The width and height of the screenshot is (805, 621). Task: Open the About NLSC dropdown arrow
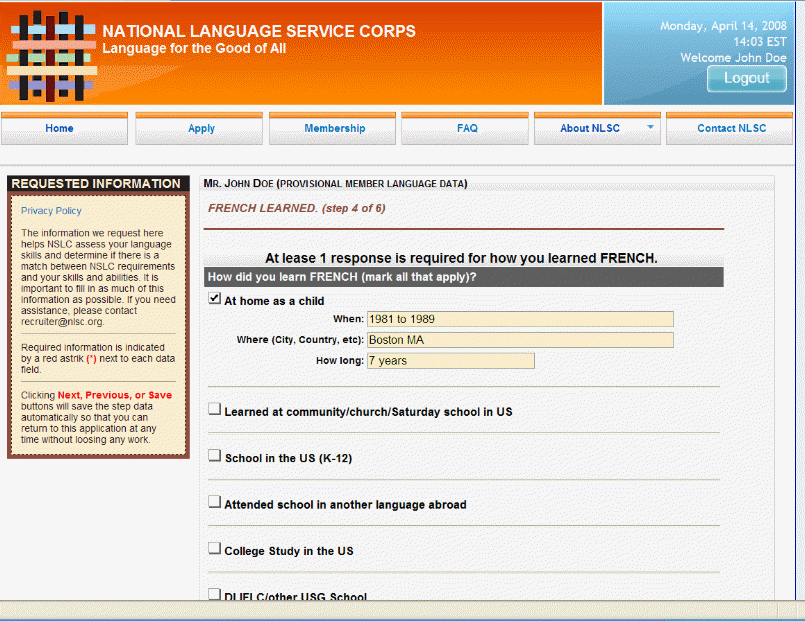click(x=650, y=127)
